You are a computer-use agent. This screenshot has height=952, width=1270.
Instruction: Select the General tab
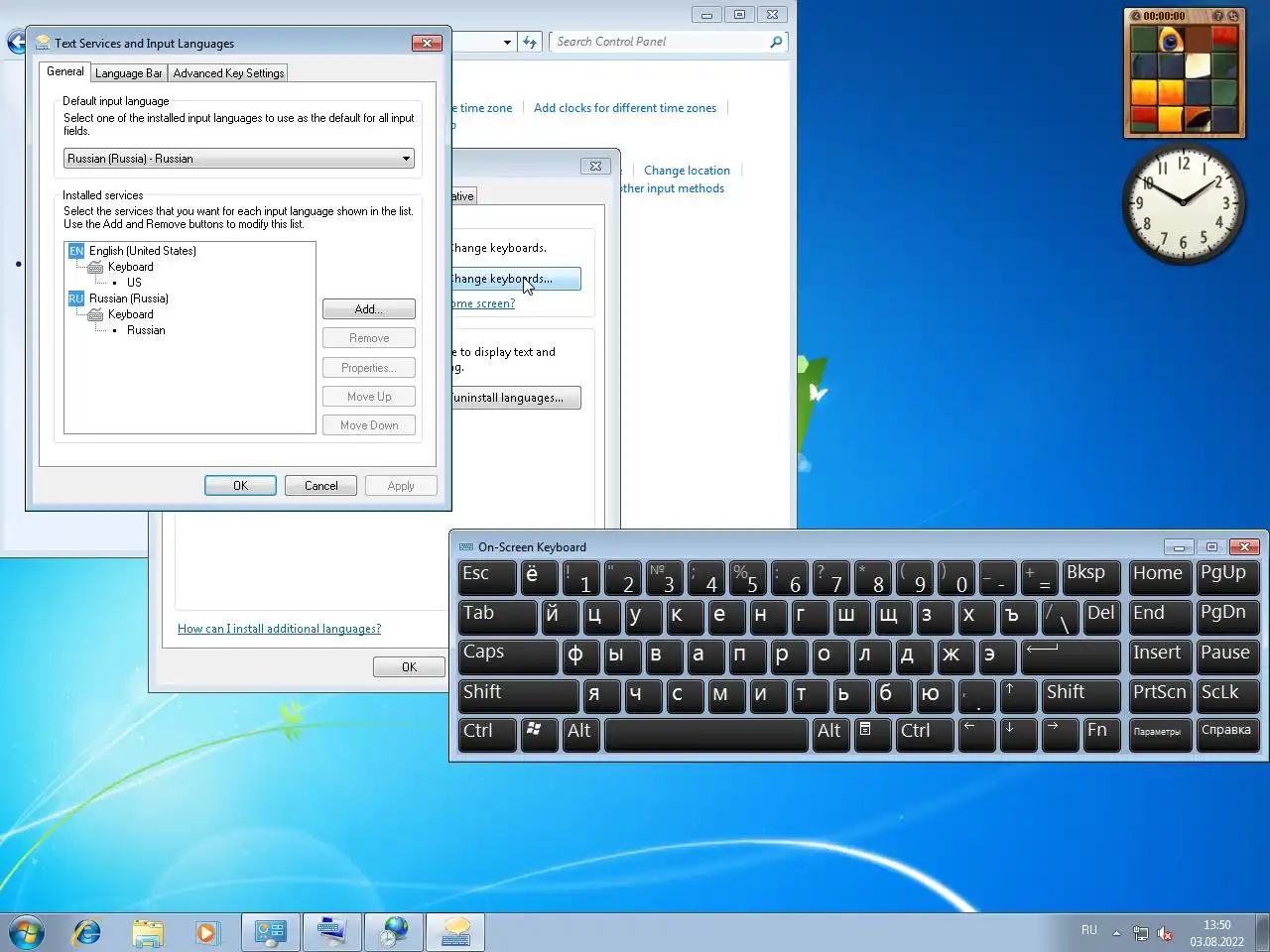(x=65, y=71)
